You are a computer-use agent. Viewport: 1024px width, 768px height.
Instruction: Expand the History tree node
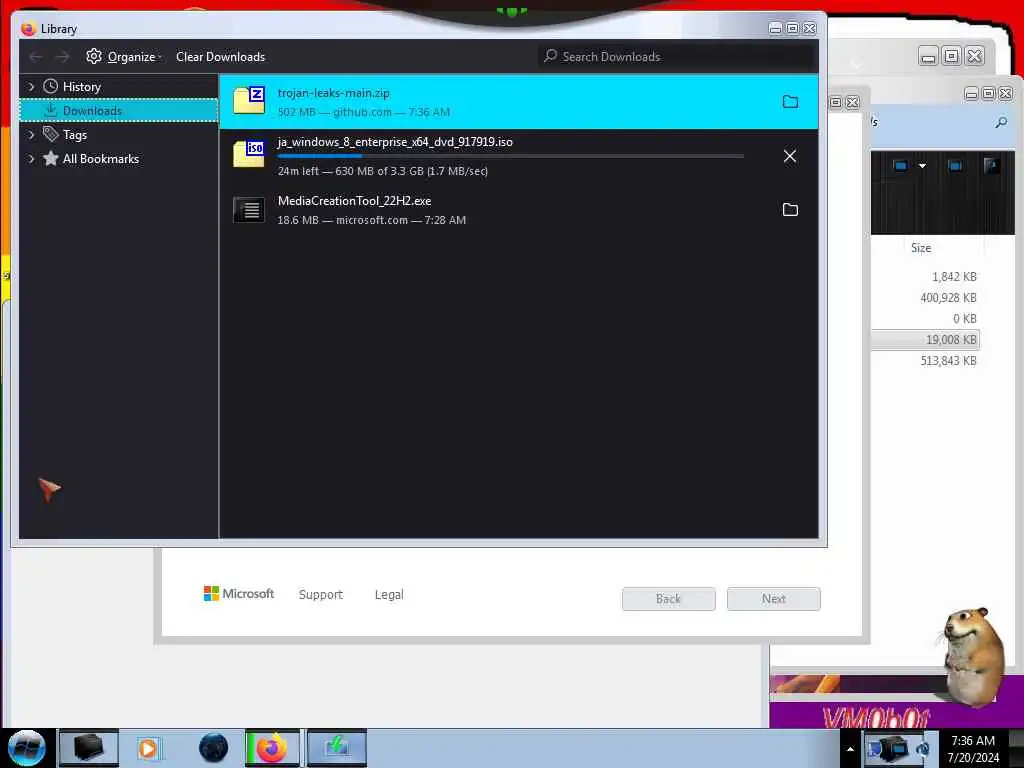[31, 87]
